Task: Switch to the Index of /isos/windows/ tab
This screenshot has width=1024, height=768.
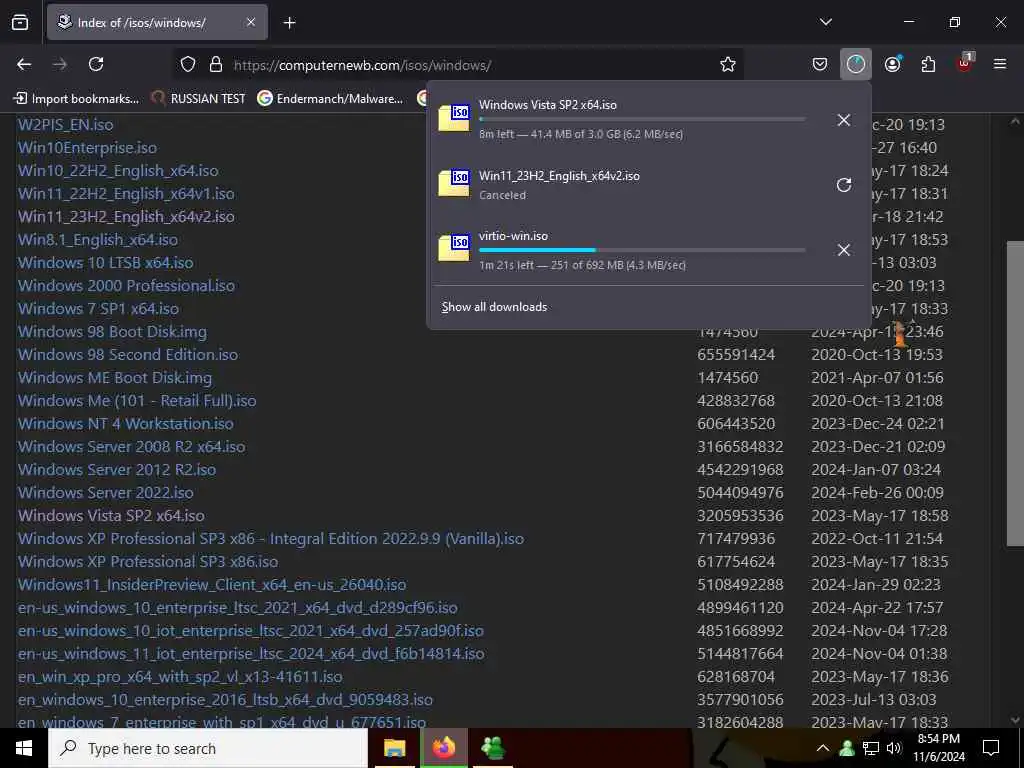Action: 157,22
